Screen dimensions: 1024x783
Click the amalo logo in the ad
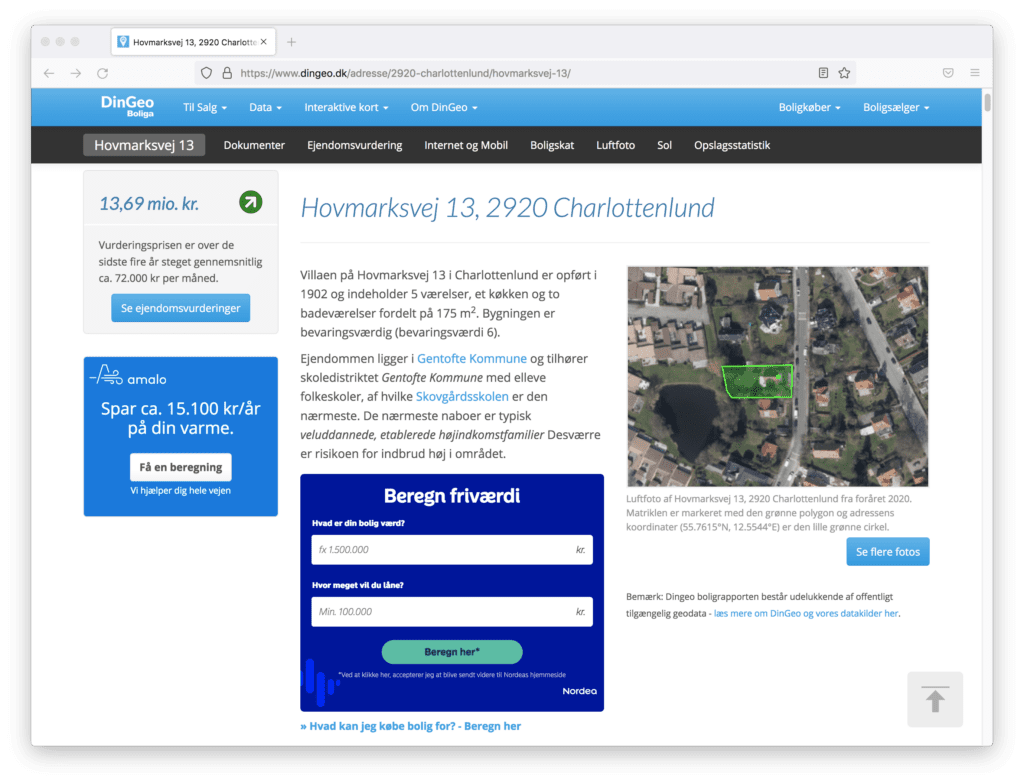(x=128, y=376)
